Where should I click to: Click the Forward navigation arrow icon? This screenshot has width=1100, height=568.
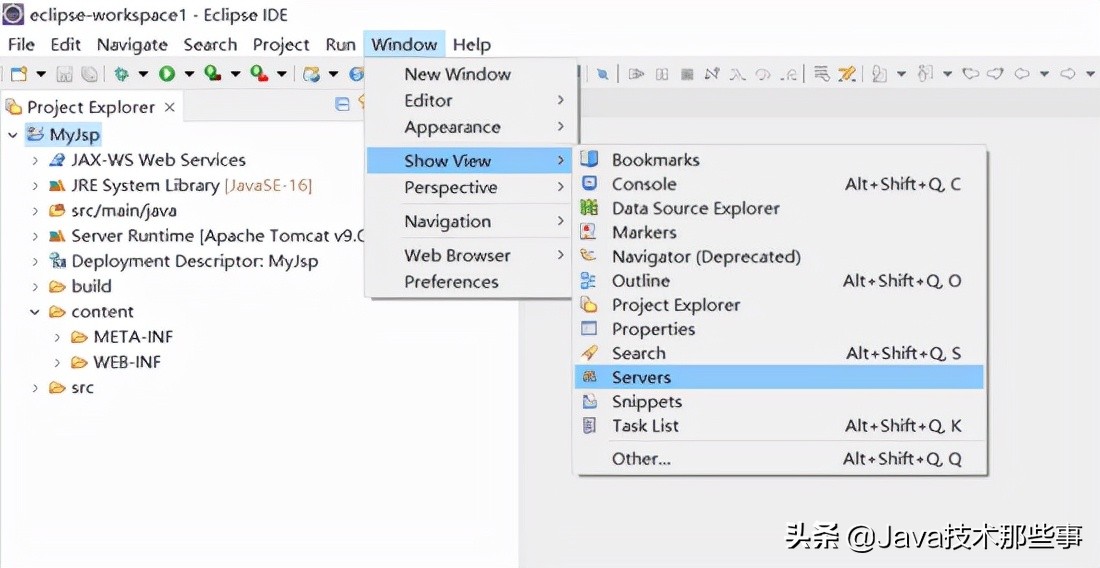tap(1068, 74)
